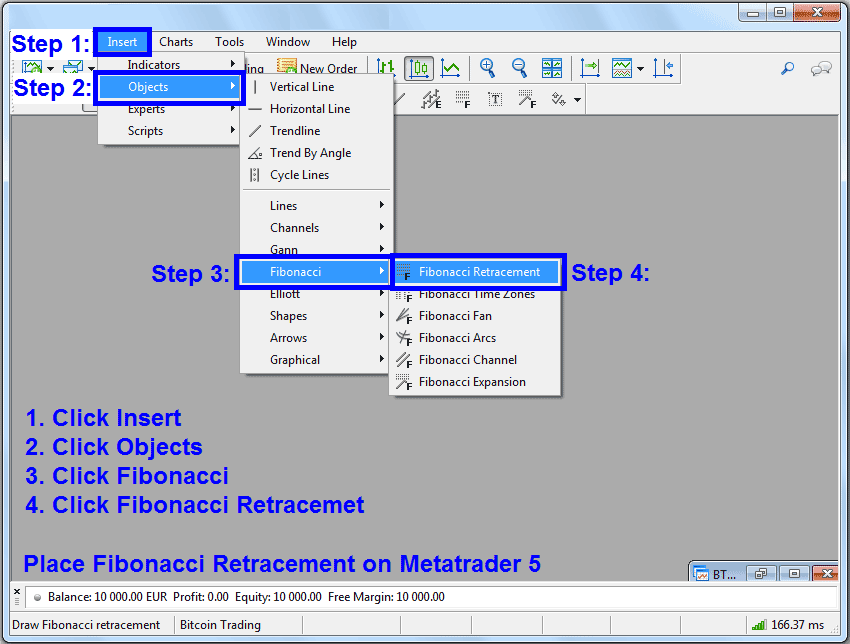
Task: Toggle chart shift icon
Action: 664,68
